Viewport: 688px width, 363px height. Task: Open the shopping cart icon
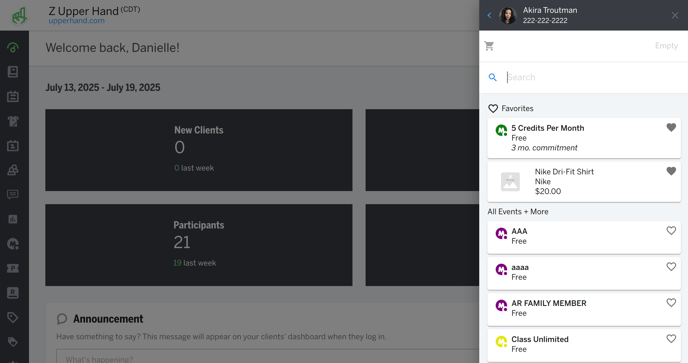(489, 46)
